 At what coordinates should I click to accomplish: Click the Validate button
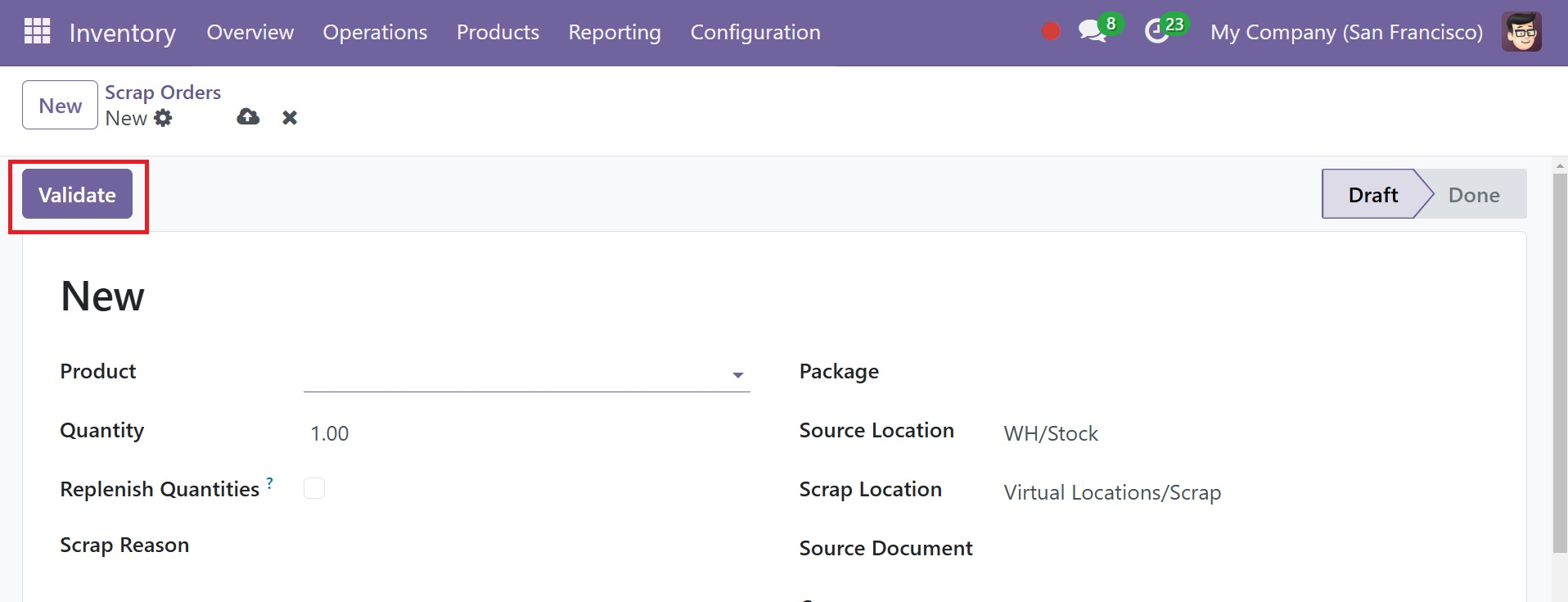coord(77,194)
